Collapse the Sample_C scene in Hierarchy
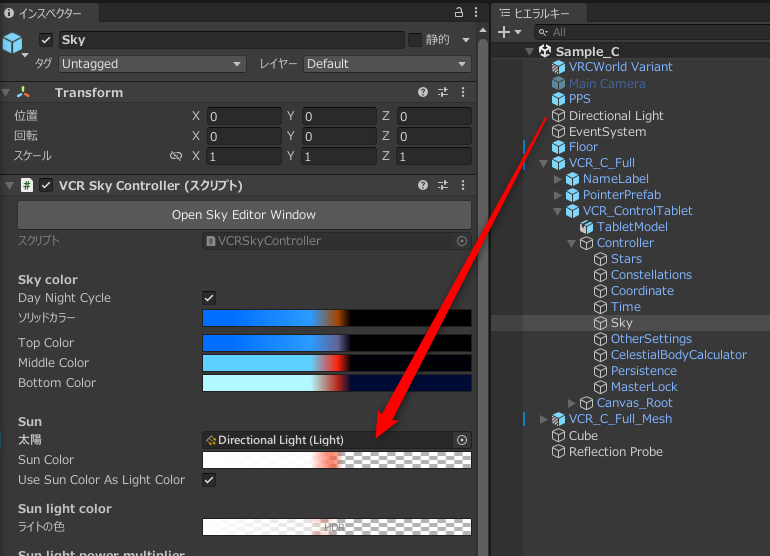770x556 pixels. (529, 51)
